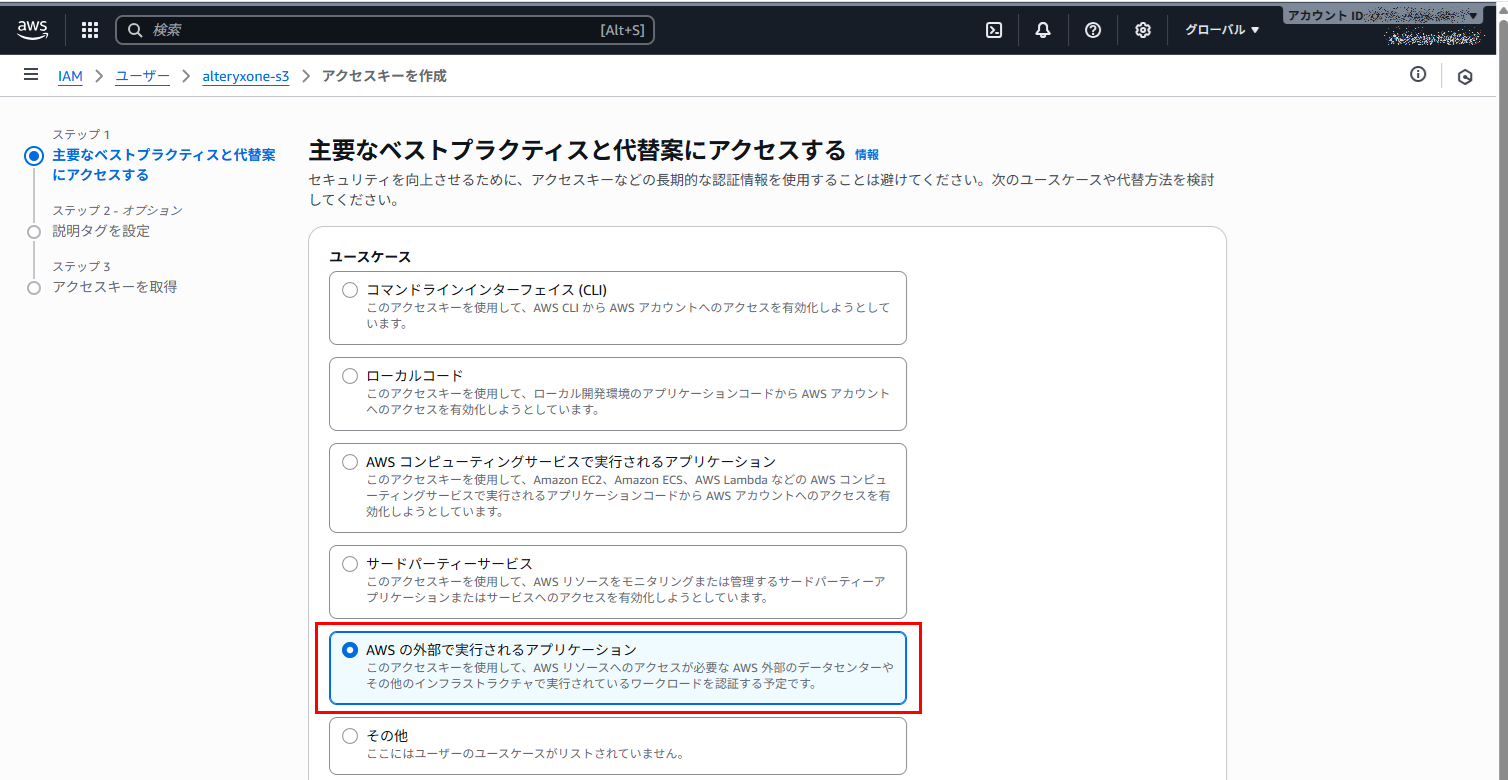Click the hexagon icon at far right
Screen dimensions: 1508x780
tap(1465, 77)
